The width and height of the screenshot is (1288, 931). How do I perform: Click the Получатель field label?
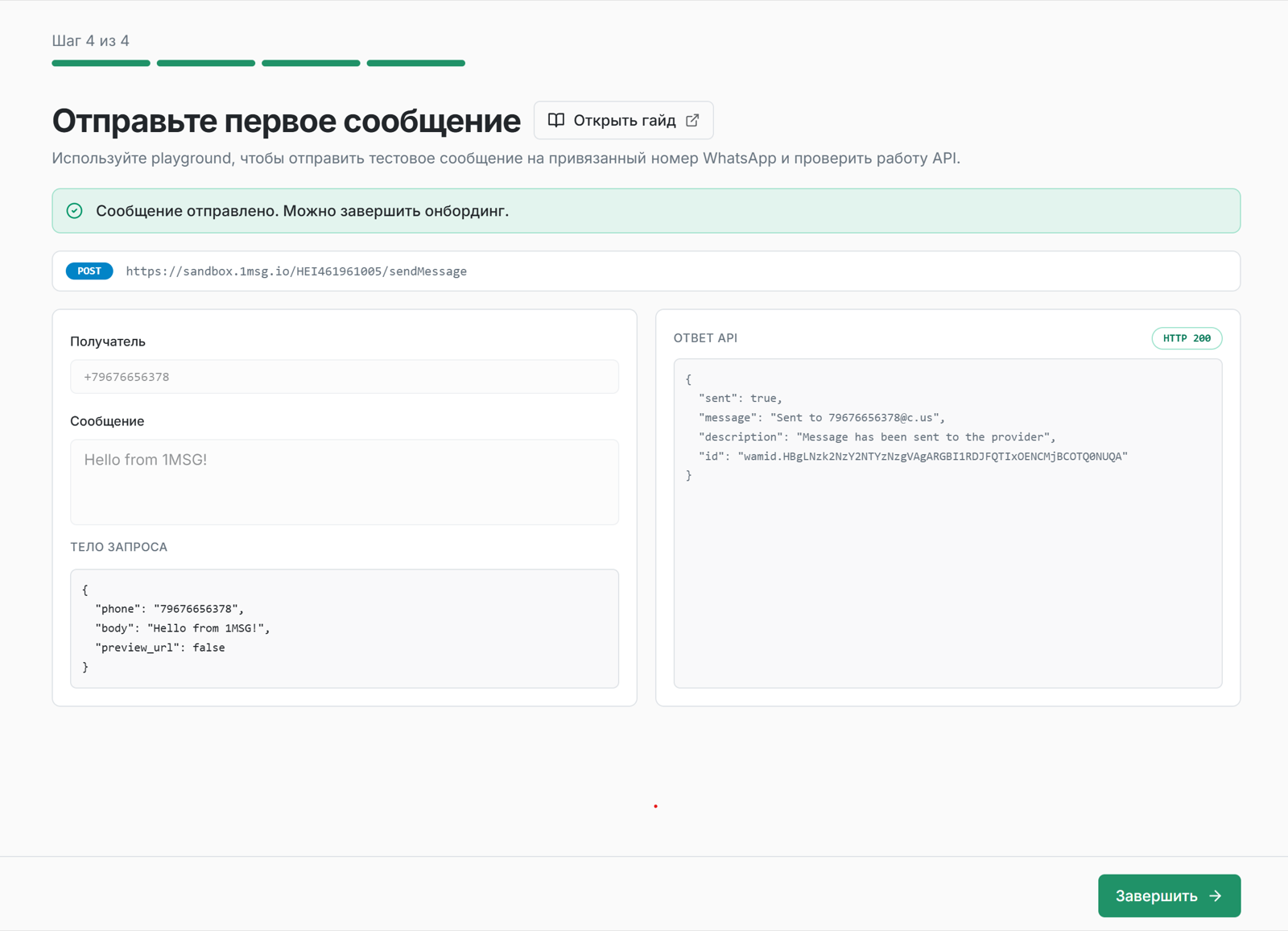[x=108, y=341]
